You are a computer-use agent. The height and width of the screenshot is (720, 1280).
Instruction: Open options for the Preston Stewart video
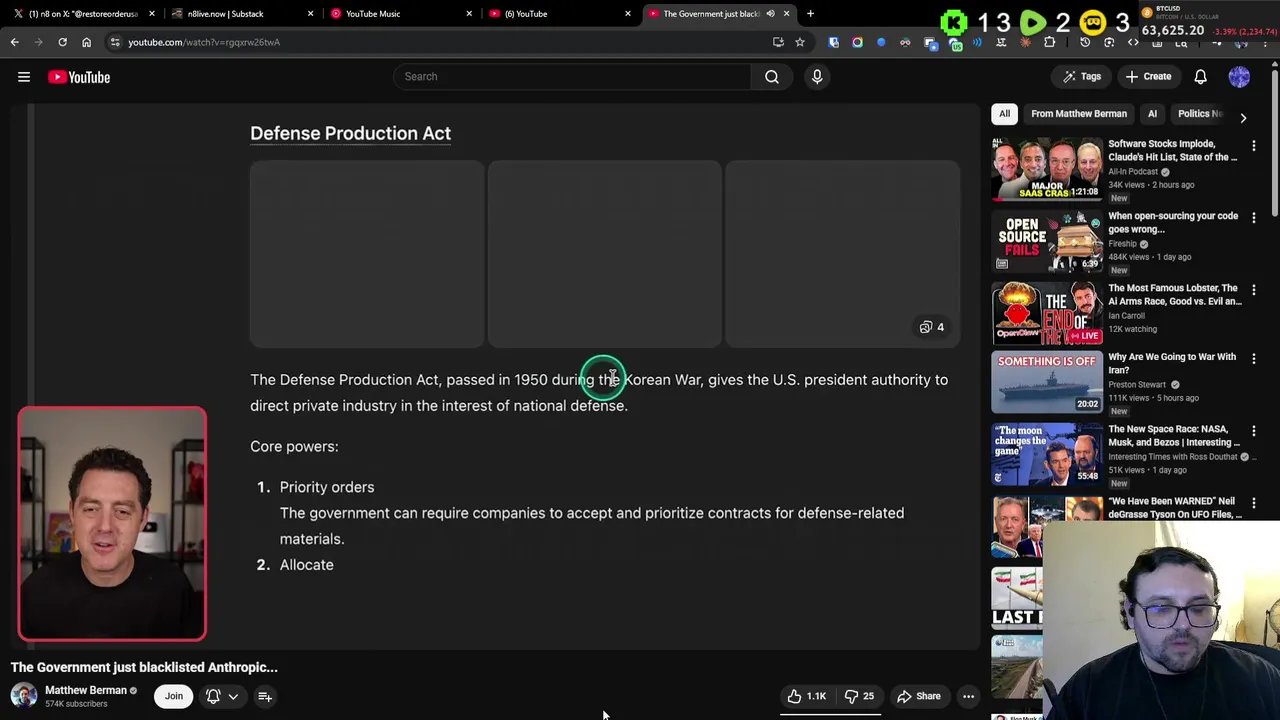[x=1253, y=359]
